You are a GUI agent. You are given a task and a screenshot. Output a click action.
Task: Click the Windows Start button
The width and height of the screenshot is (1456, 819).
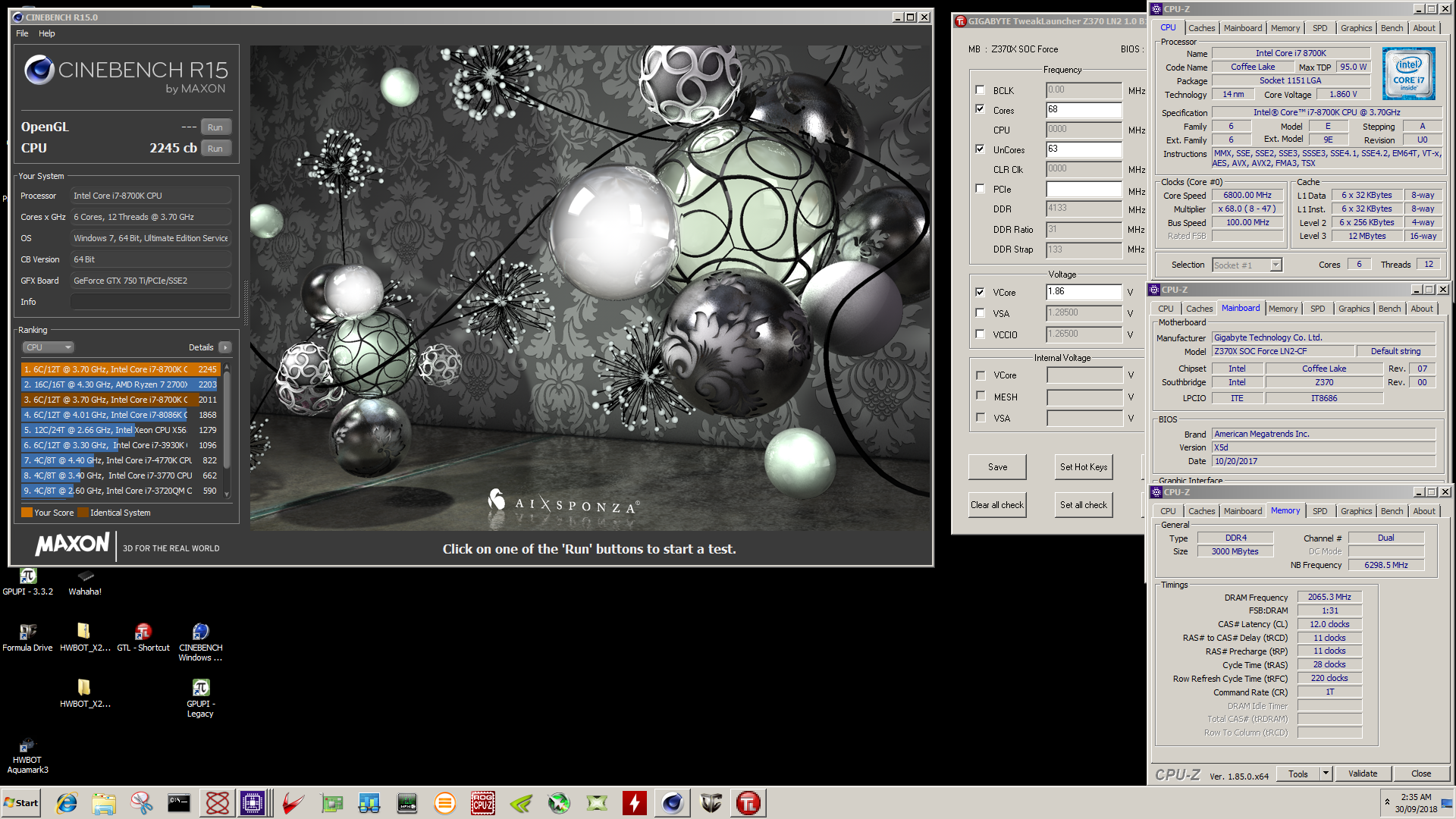pos(21,803)
